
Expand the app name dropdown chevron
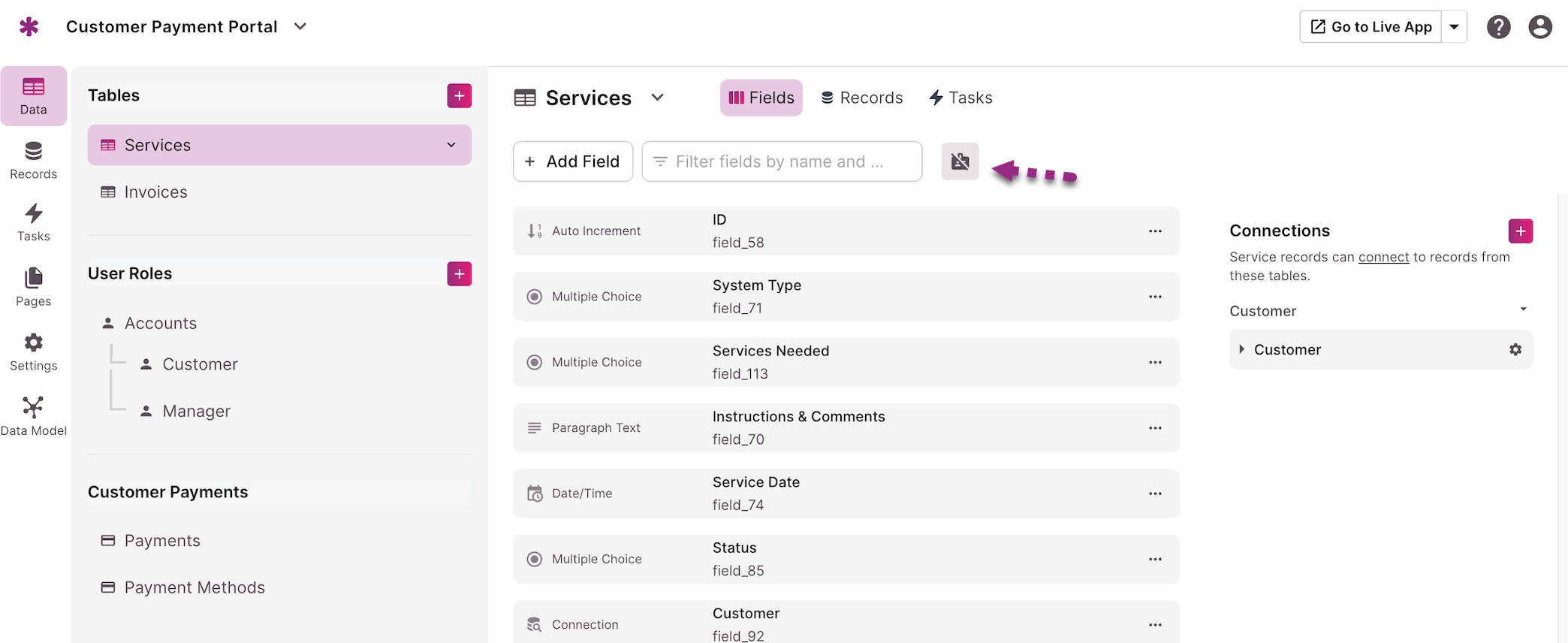tap(300, 26)
